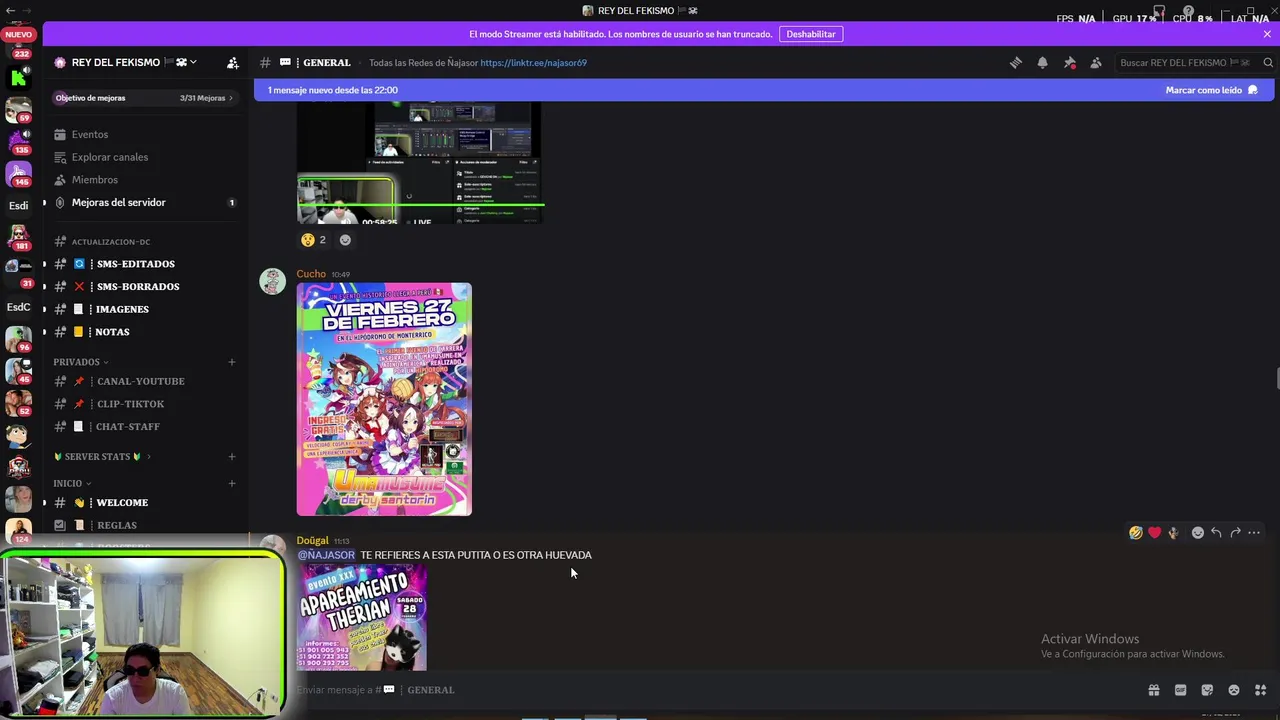Open the threads icon in channel header
The image size is (1280, 720).
tap(1016, 62)
